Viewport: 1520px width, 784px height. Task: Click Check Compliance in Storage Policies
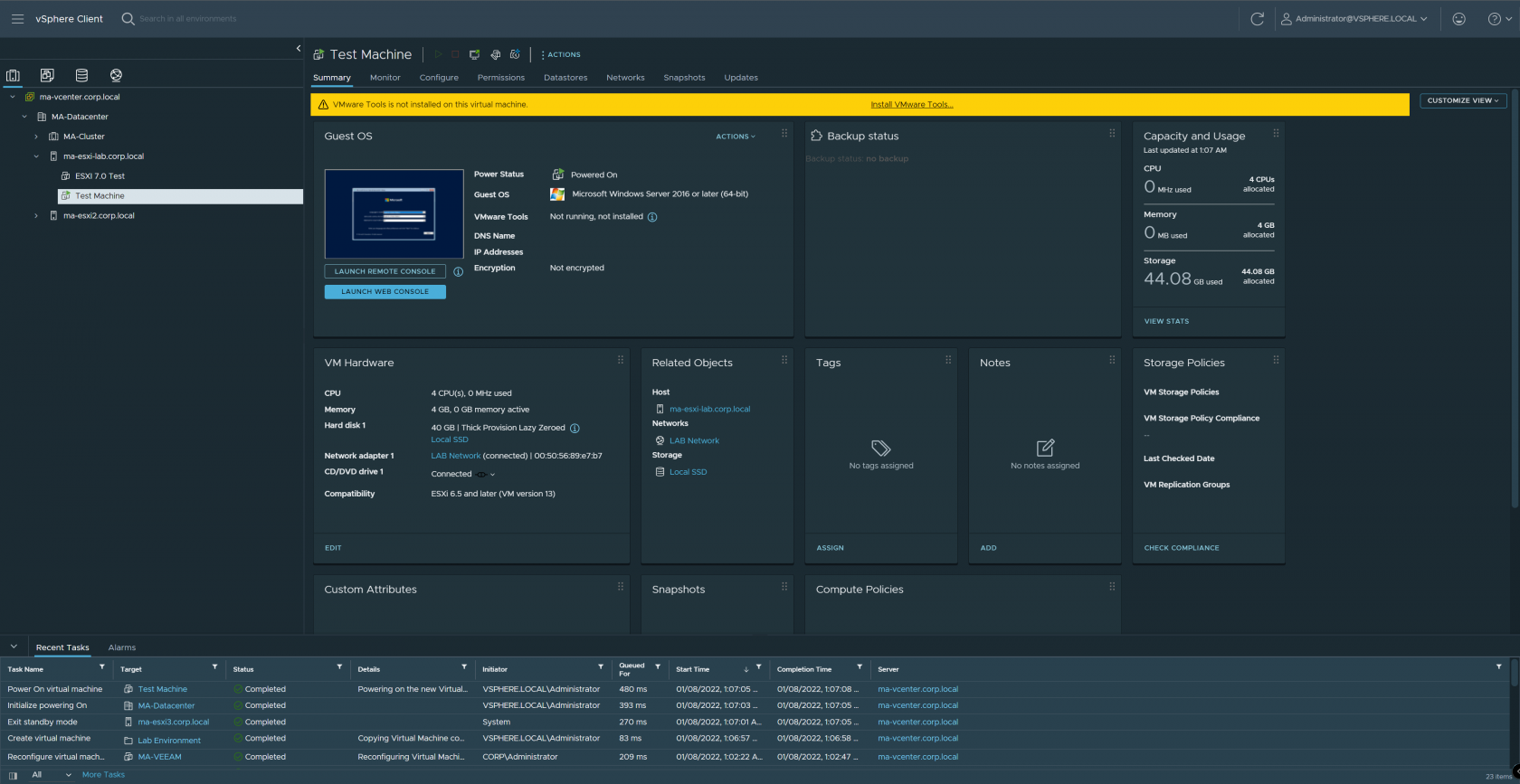(1182, 548)
